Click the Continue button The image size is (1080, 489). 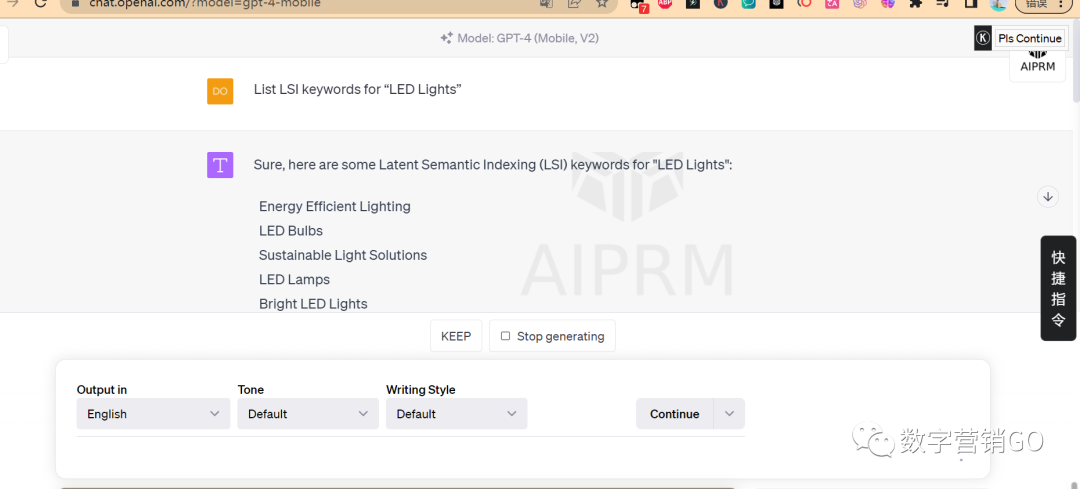(674, 414)
